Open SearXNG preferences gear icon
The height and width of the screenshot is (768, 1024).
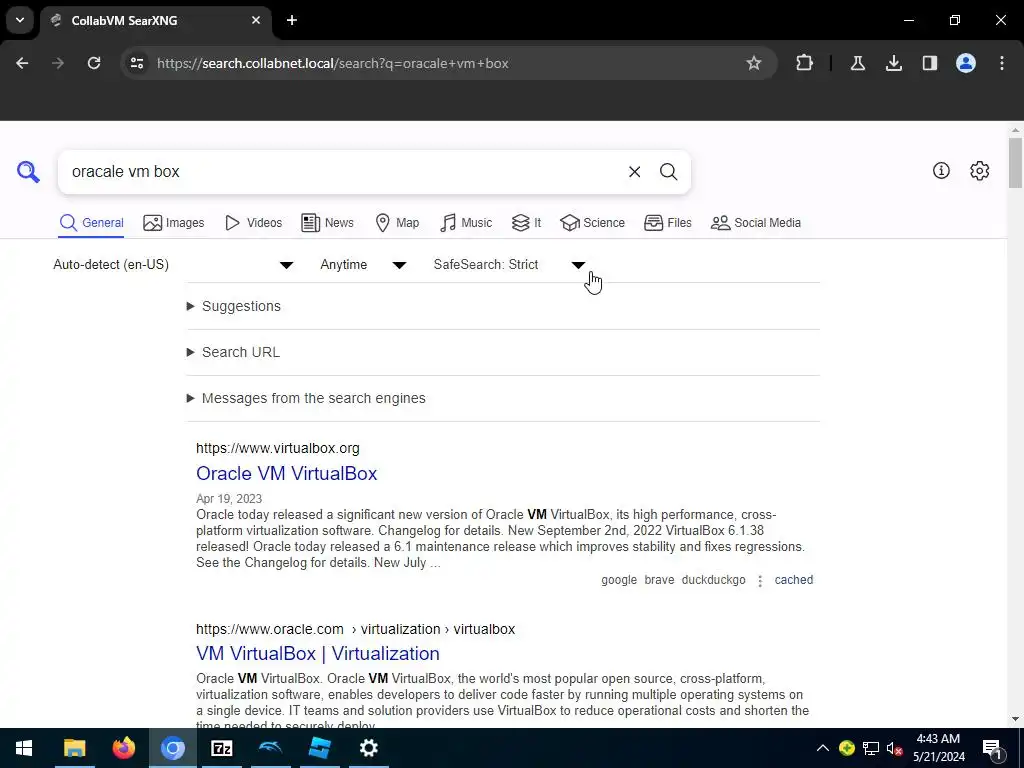(979, 170)
